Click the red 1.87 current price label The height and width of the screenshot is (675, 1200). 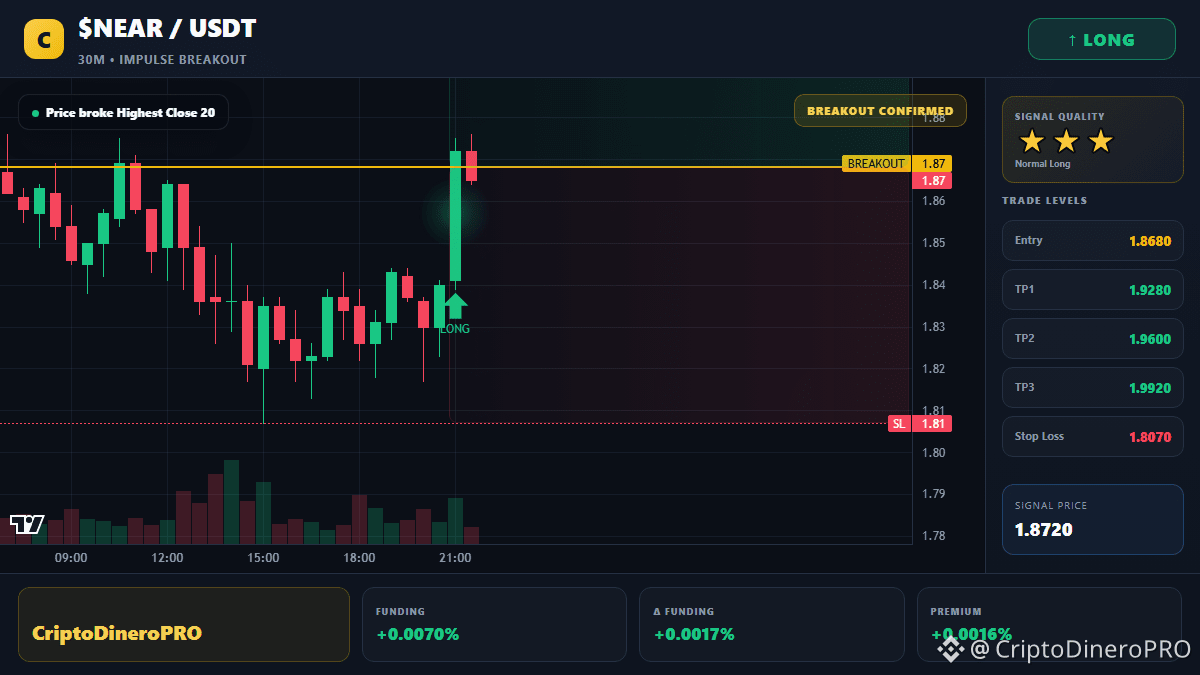932,181
